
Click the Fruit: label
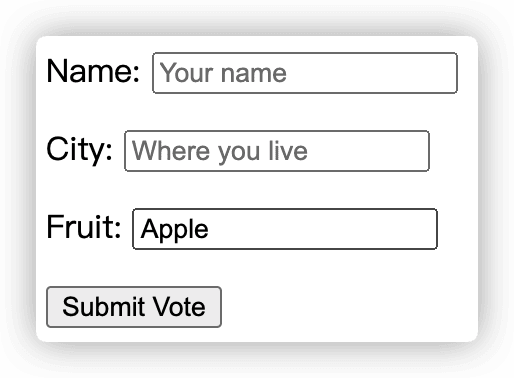coord(83,227)
